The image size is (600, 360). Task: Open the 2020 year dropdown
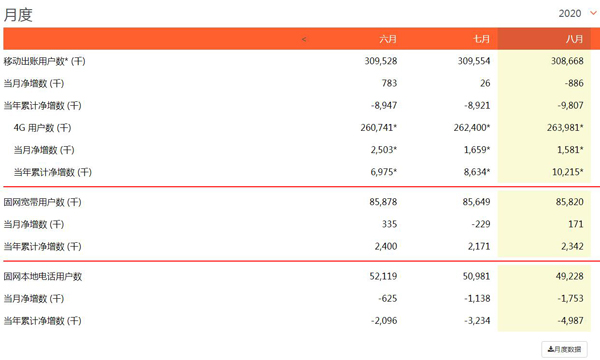coord(577,13)
